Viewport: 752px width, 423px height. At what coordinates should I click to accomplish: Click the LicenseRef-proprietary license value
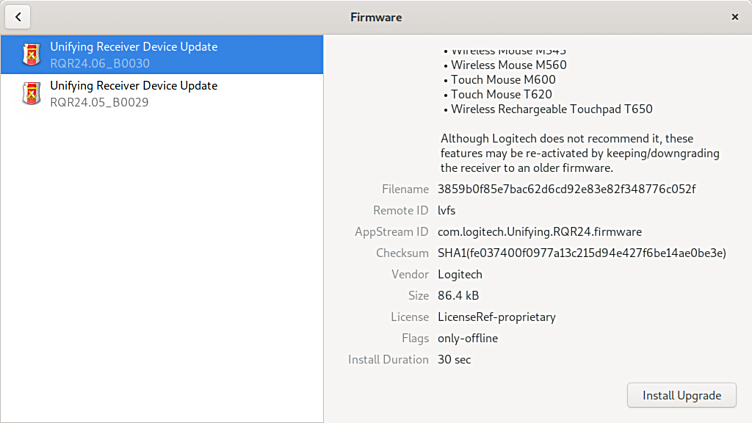(x=496, y=317)
